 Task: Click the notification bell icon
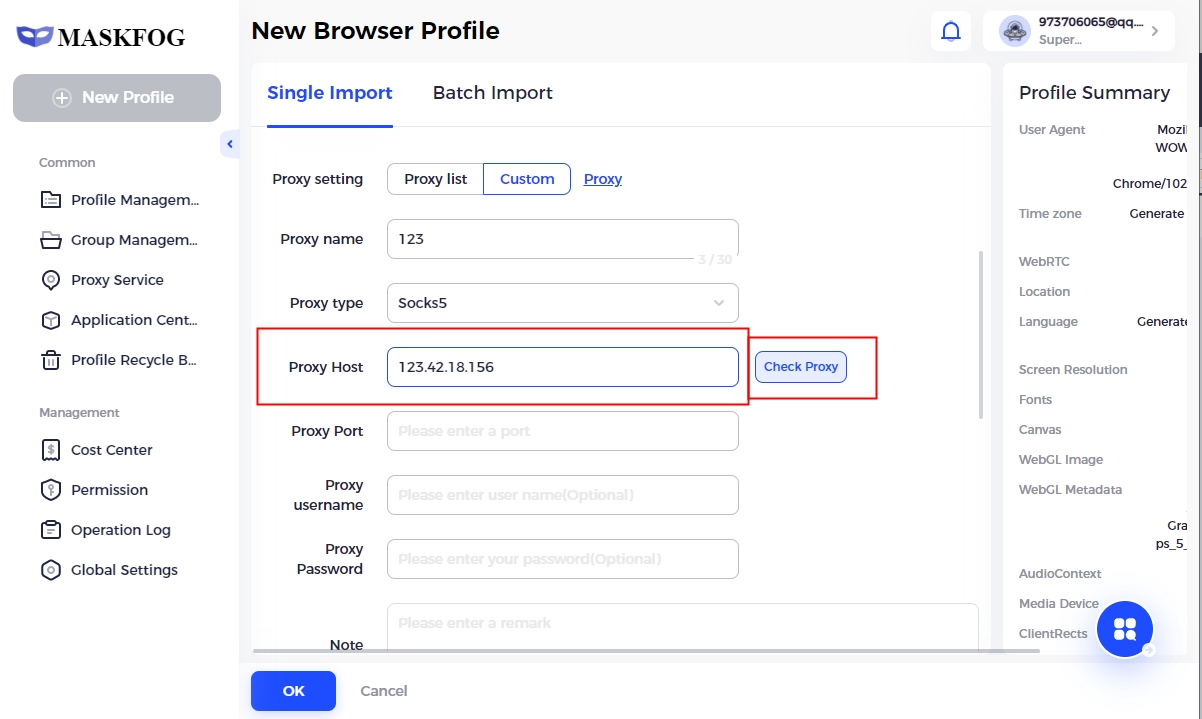pyautogui.click(x=951, y=32)
